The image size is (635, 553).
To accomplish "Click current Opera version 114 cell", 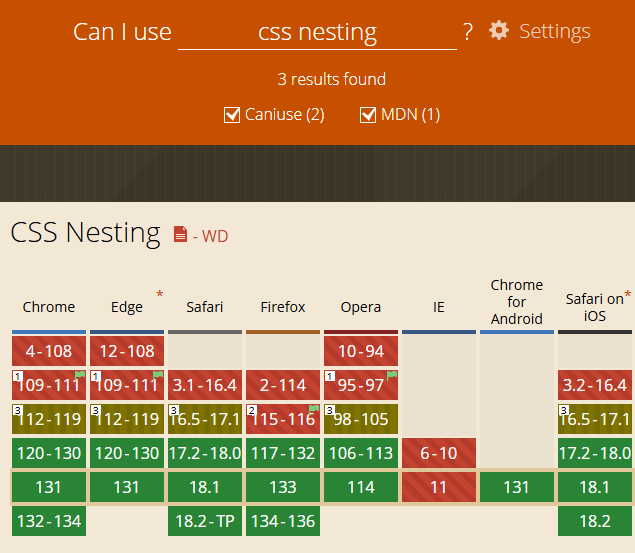I will (x=361, y=487).
